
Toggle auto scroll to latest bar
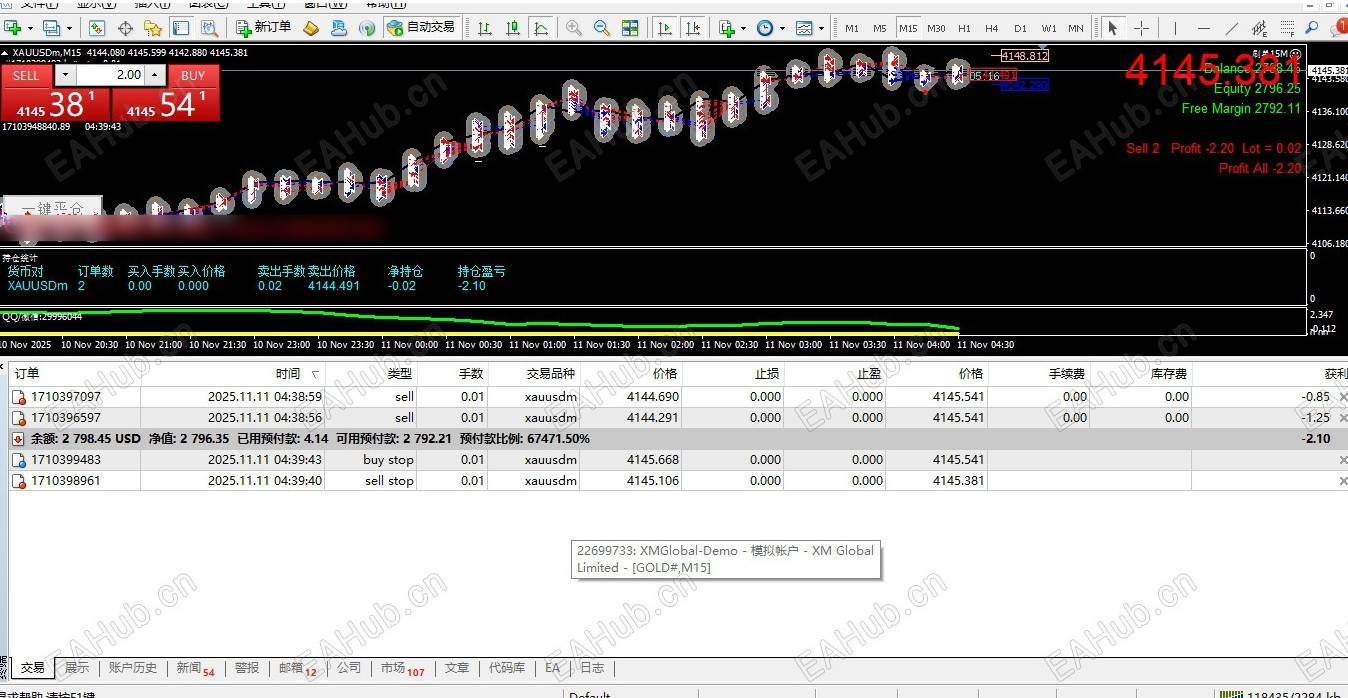(663, 28)
